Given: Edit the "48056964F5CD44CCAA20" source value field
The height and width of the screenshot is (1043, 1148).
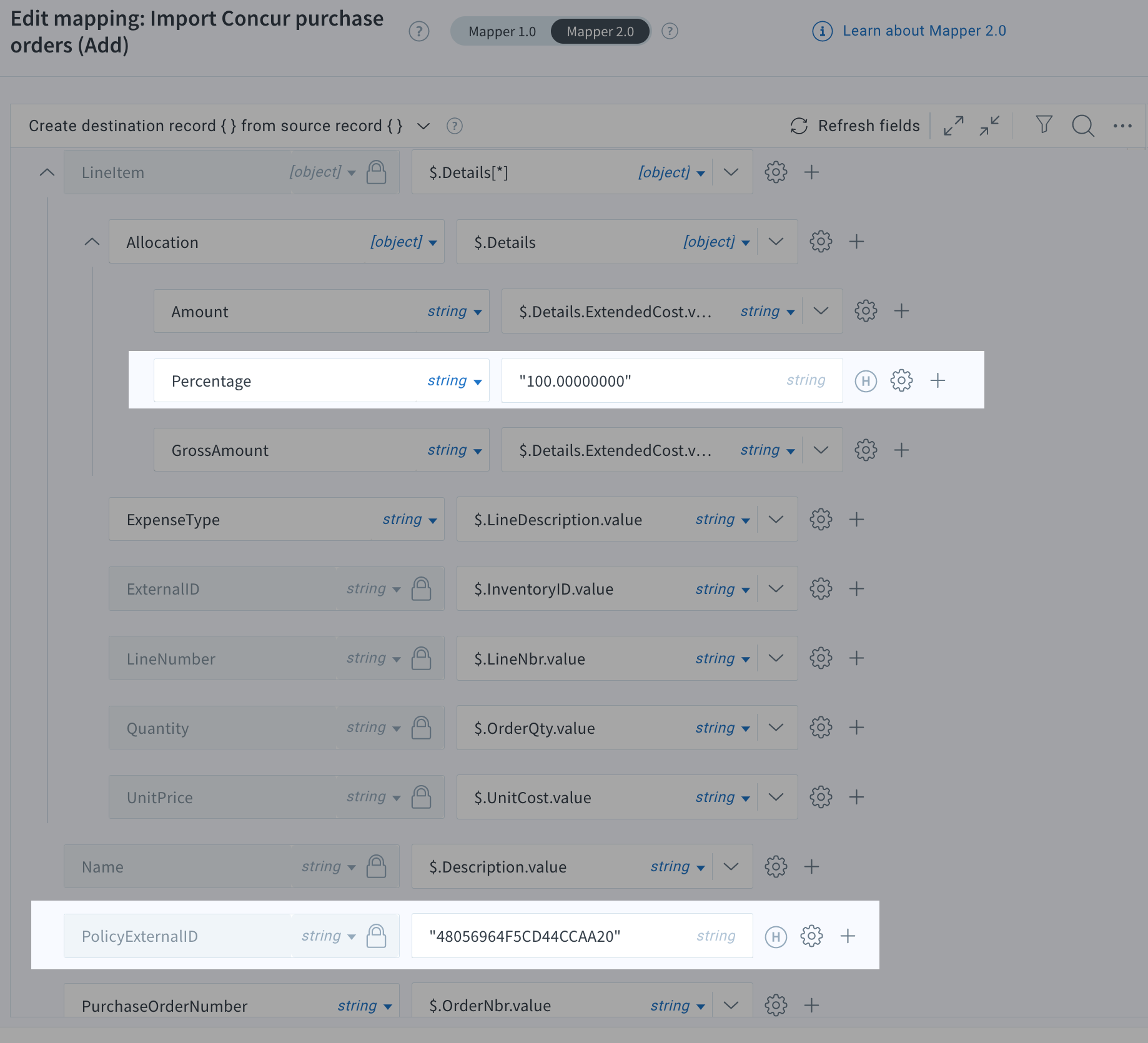Looking at the screenshot, I should [x=582, y=936].
